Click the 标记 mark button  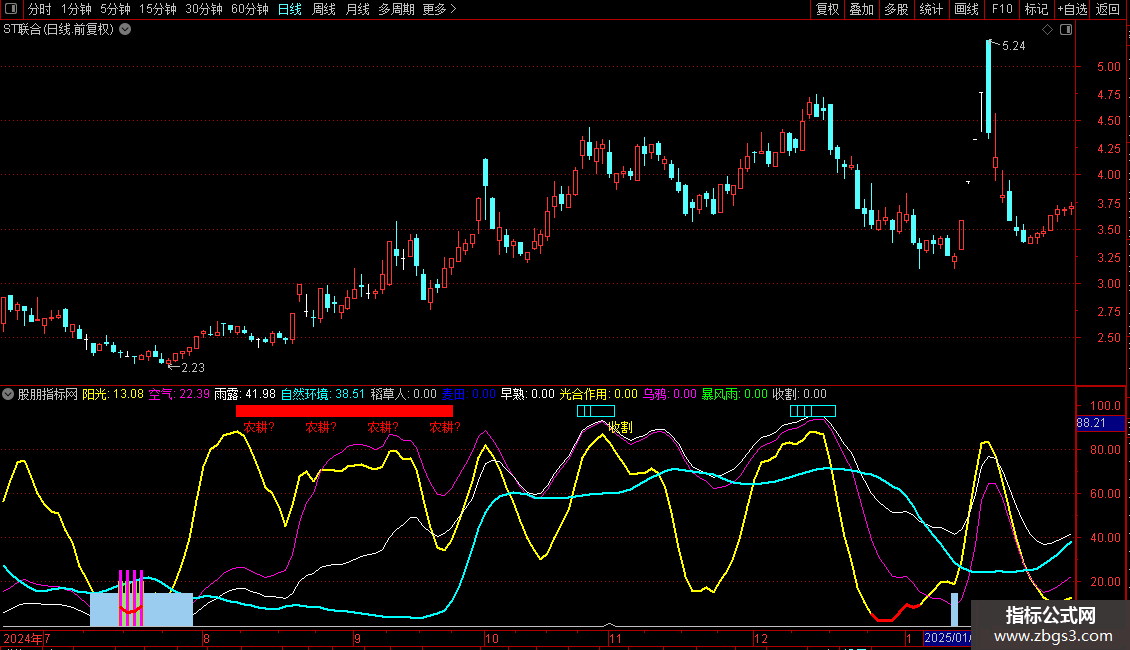point(1036,9)
